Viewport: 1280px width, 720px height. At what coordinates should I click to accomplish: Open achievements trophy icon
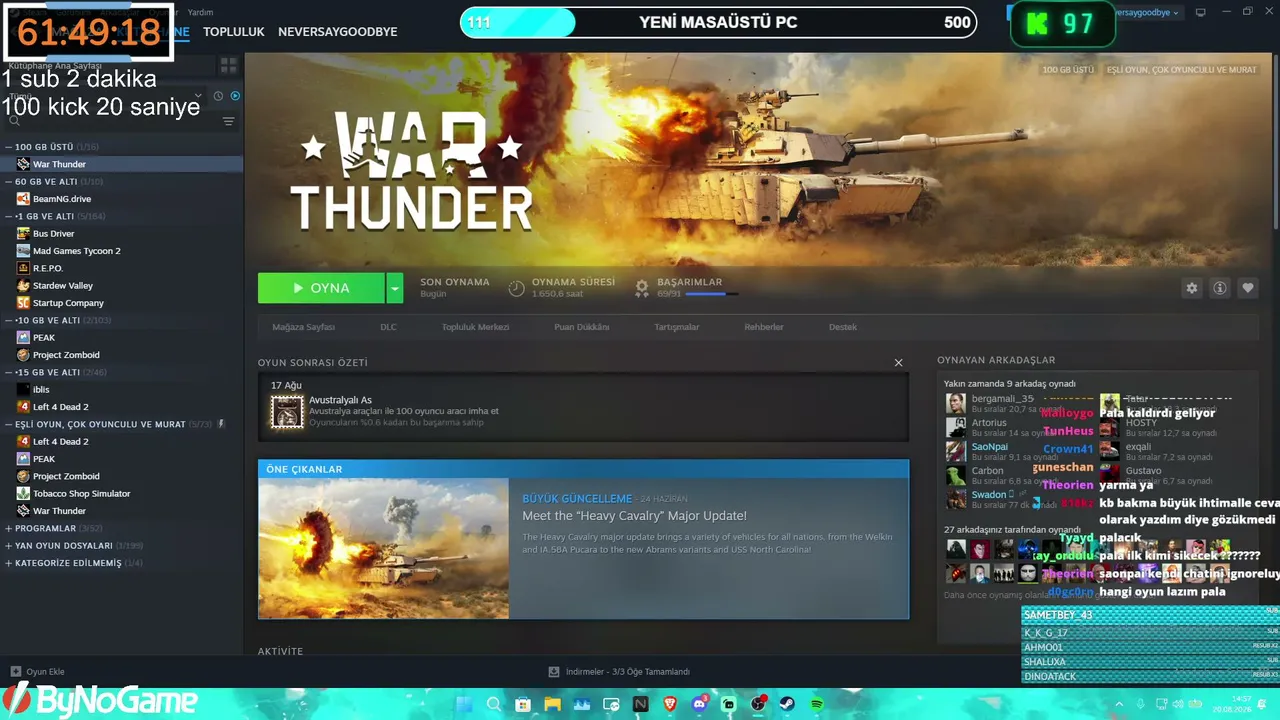642,288
